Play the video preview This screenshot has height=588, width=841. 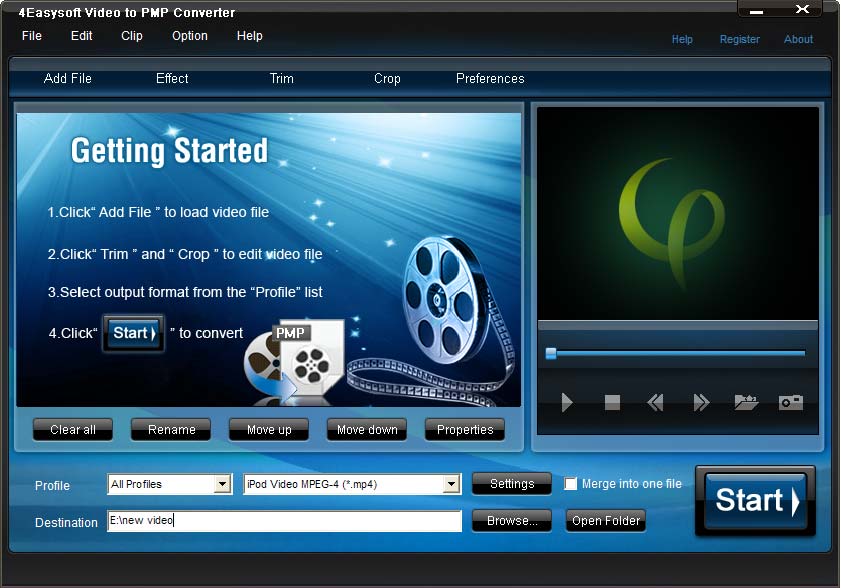(567, 402)
